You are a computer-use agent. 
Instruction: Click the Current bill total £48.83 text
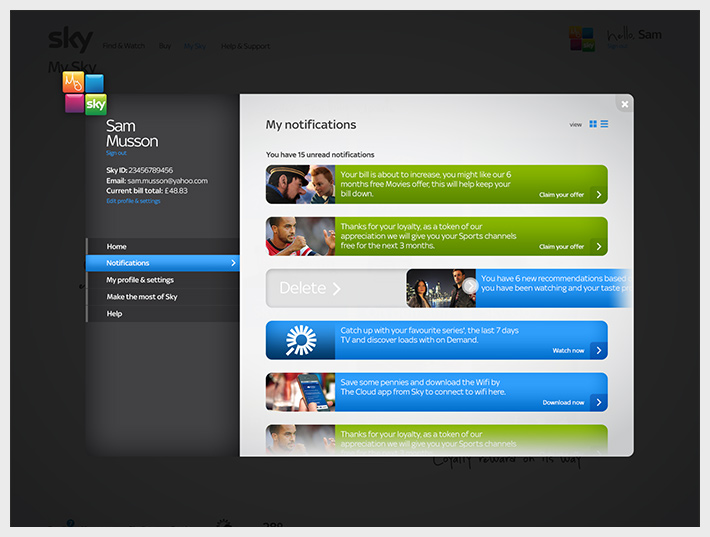click(147, 191)
